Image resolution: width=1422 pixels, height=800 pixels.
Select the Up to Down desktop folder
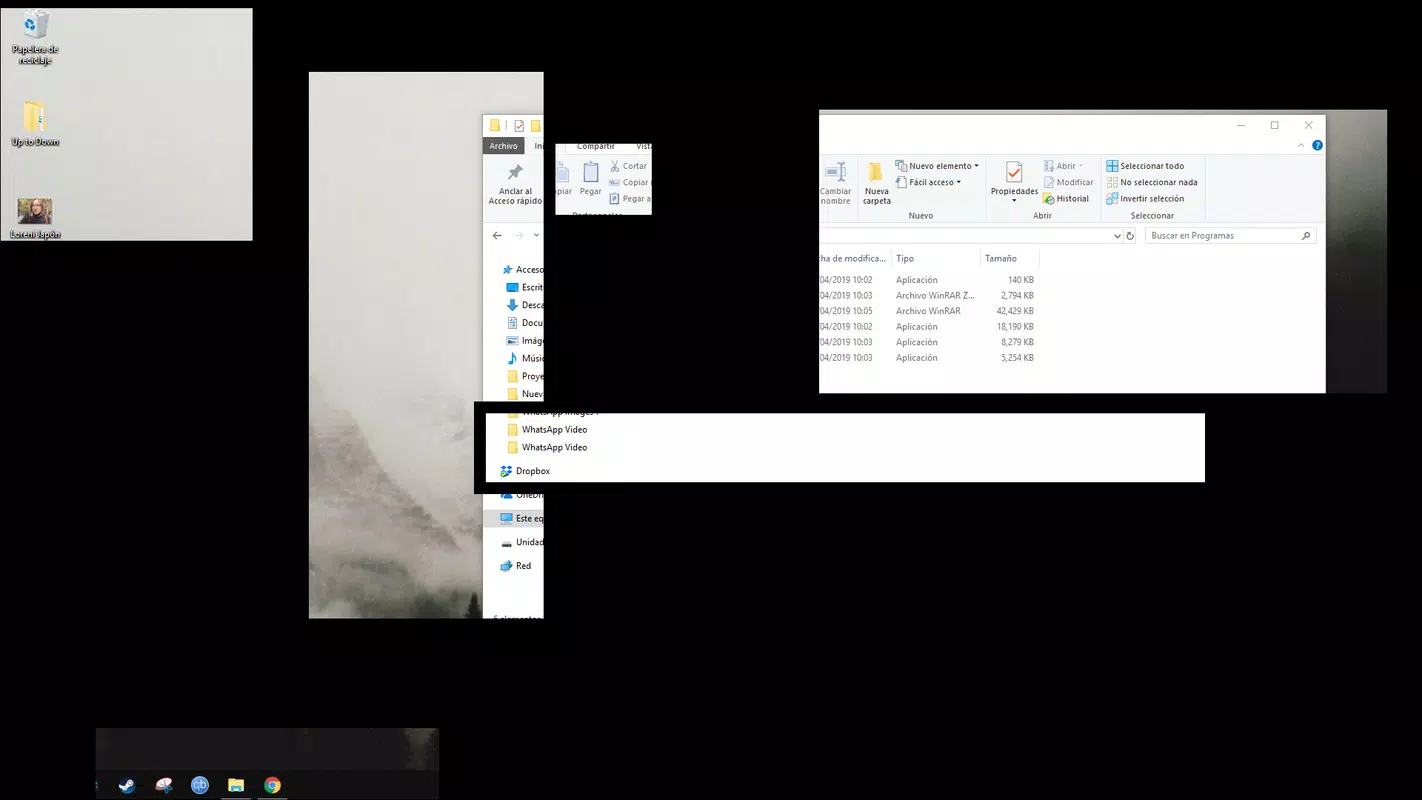35,124
